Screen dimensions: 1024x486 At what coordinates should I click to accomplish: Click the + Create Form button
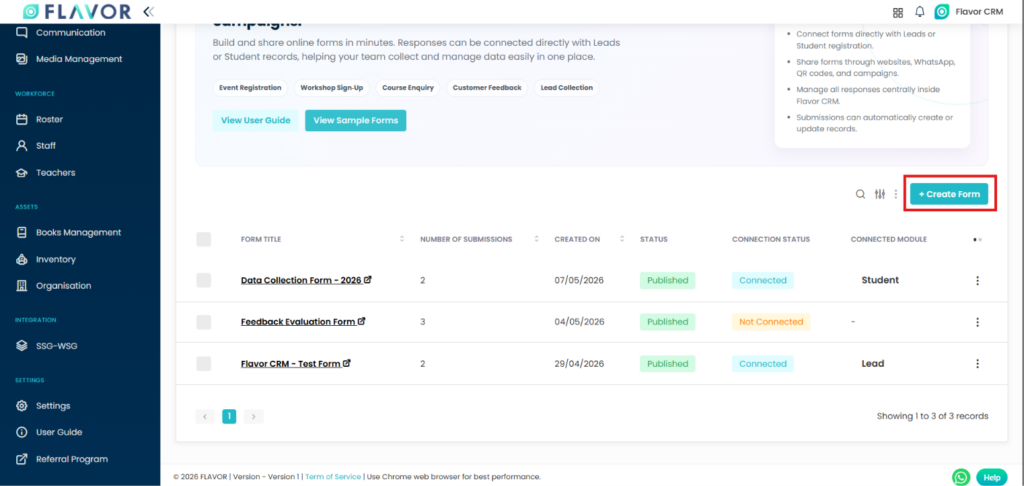pos(949,194)
